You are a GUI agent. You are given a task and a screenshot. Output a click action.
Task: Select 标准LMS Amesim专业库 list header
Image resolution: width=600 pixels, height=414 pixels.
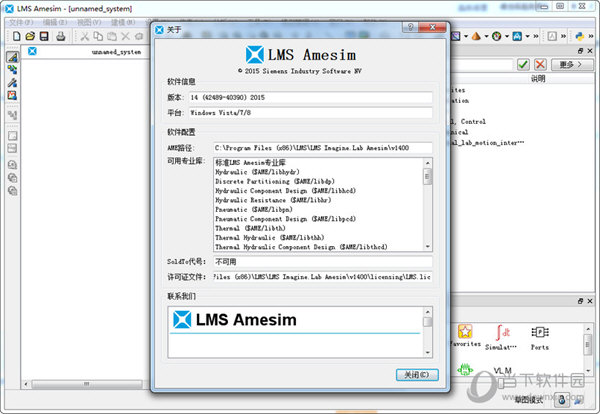coord(250,163)
